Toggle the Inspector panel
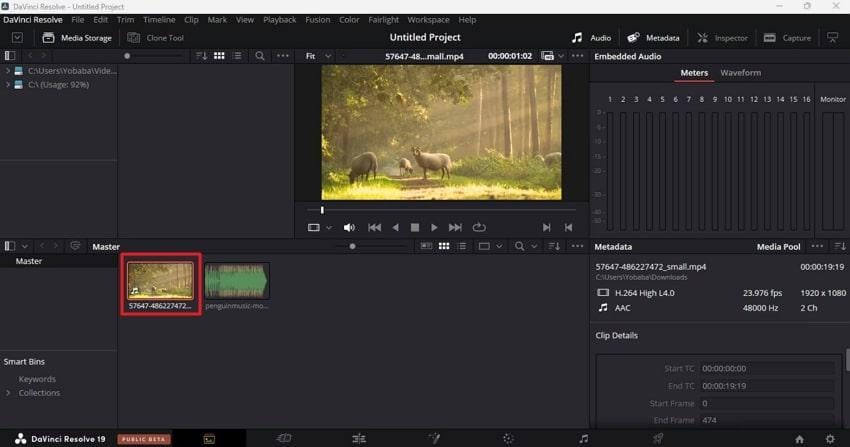The width and height of the screenshot is (850, 447). [x=722, y=38]
